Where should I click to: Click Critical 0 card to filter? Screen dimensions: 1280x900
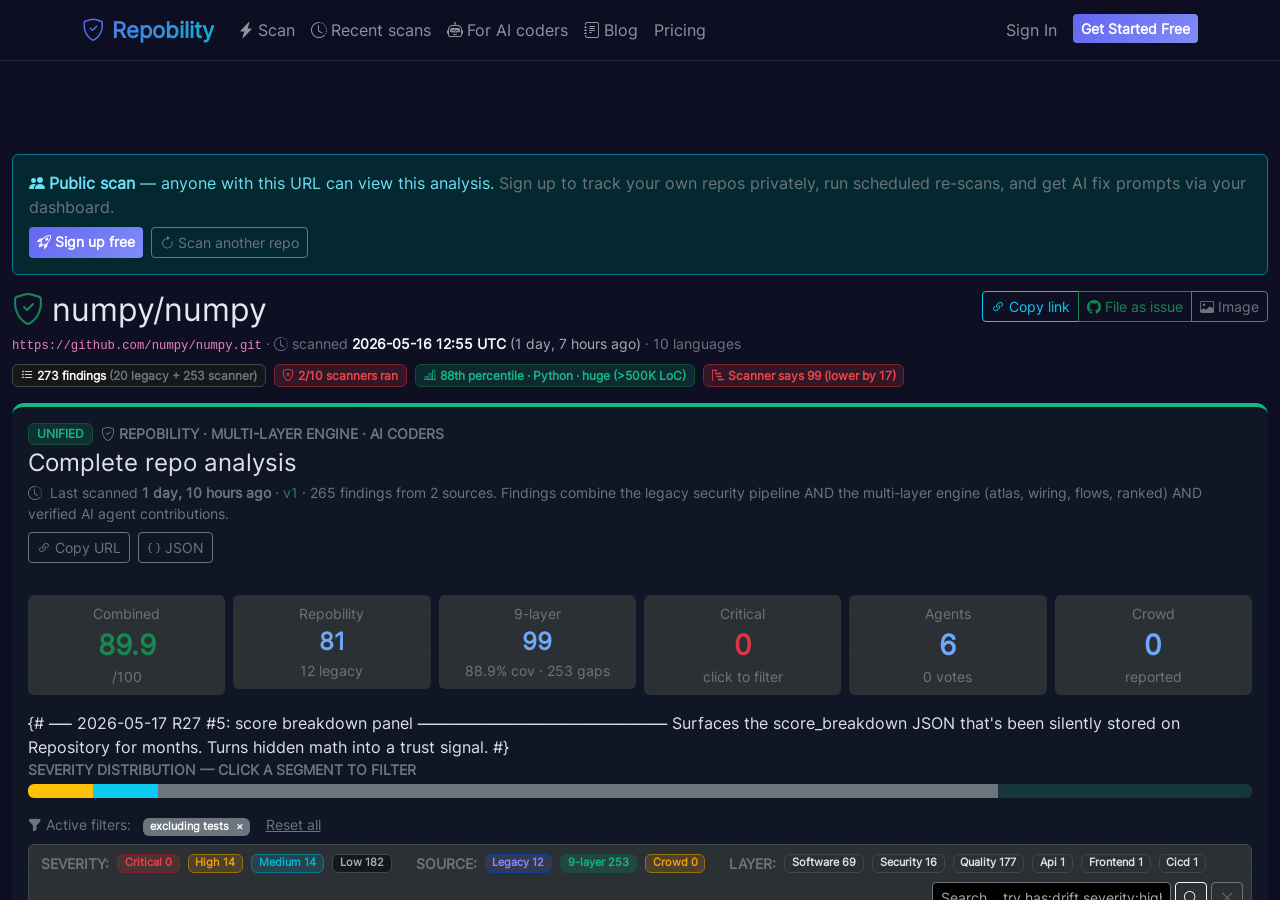pos(742,645)
